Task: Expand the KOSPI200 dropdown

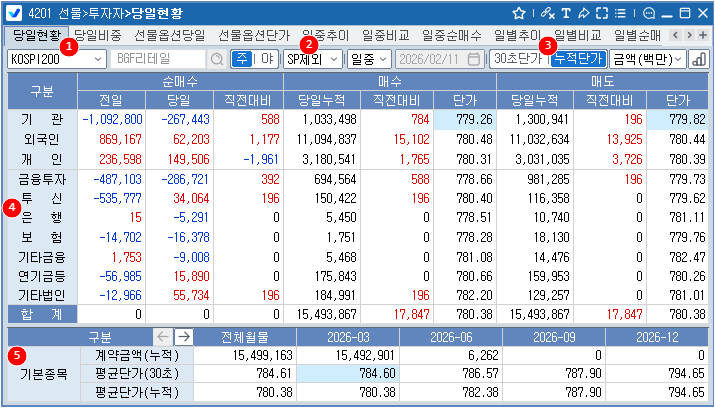Action: [57, 59]
